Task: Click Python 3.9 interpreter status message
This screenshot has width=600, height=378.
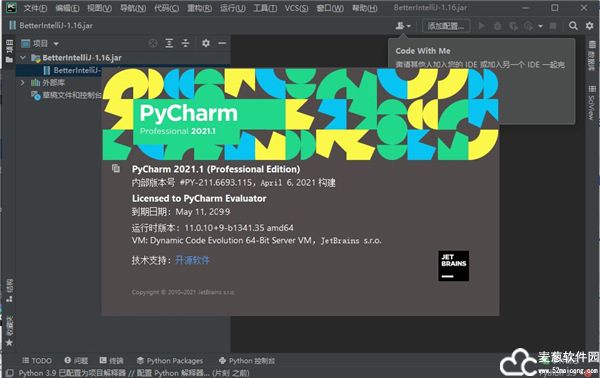Action: pos(134,373)
